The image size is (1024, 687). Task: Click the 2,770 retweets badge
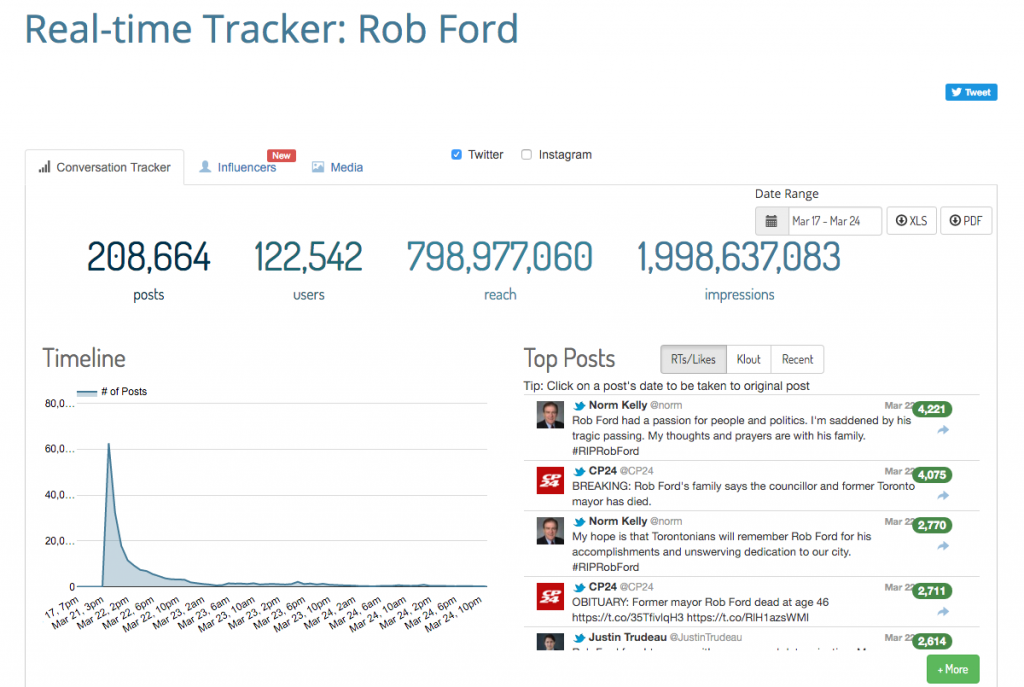click(x=932, y=525)
